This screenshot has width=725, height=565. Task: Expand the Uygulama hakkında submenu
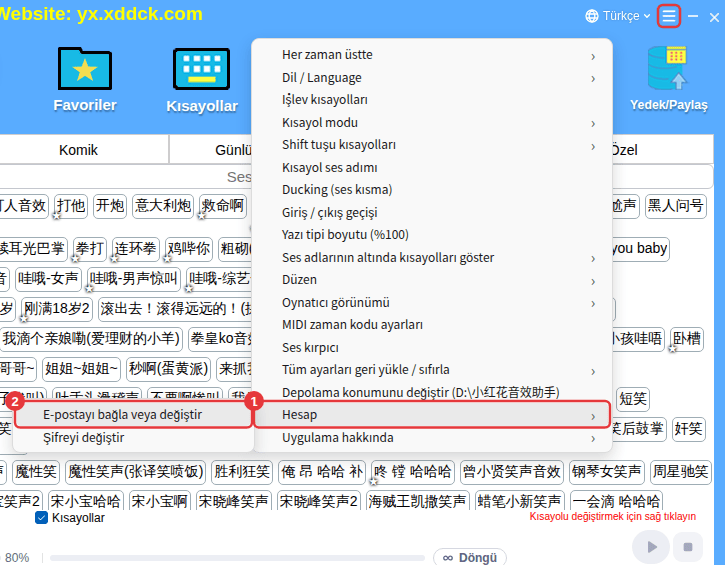tap(432, 438)
